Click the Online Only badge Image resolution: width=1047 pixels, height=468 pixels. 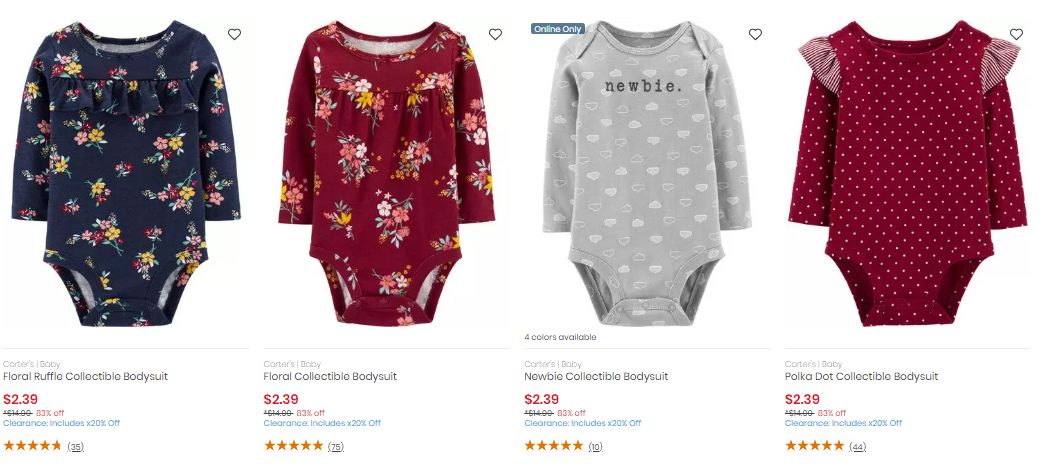[558, 29]
